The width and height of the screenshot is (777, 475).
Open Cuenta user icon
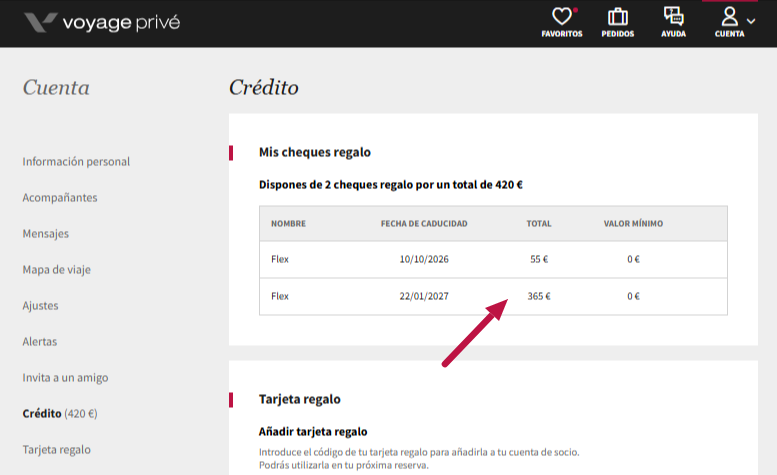[x=729, y=16]
